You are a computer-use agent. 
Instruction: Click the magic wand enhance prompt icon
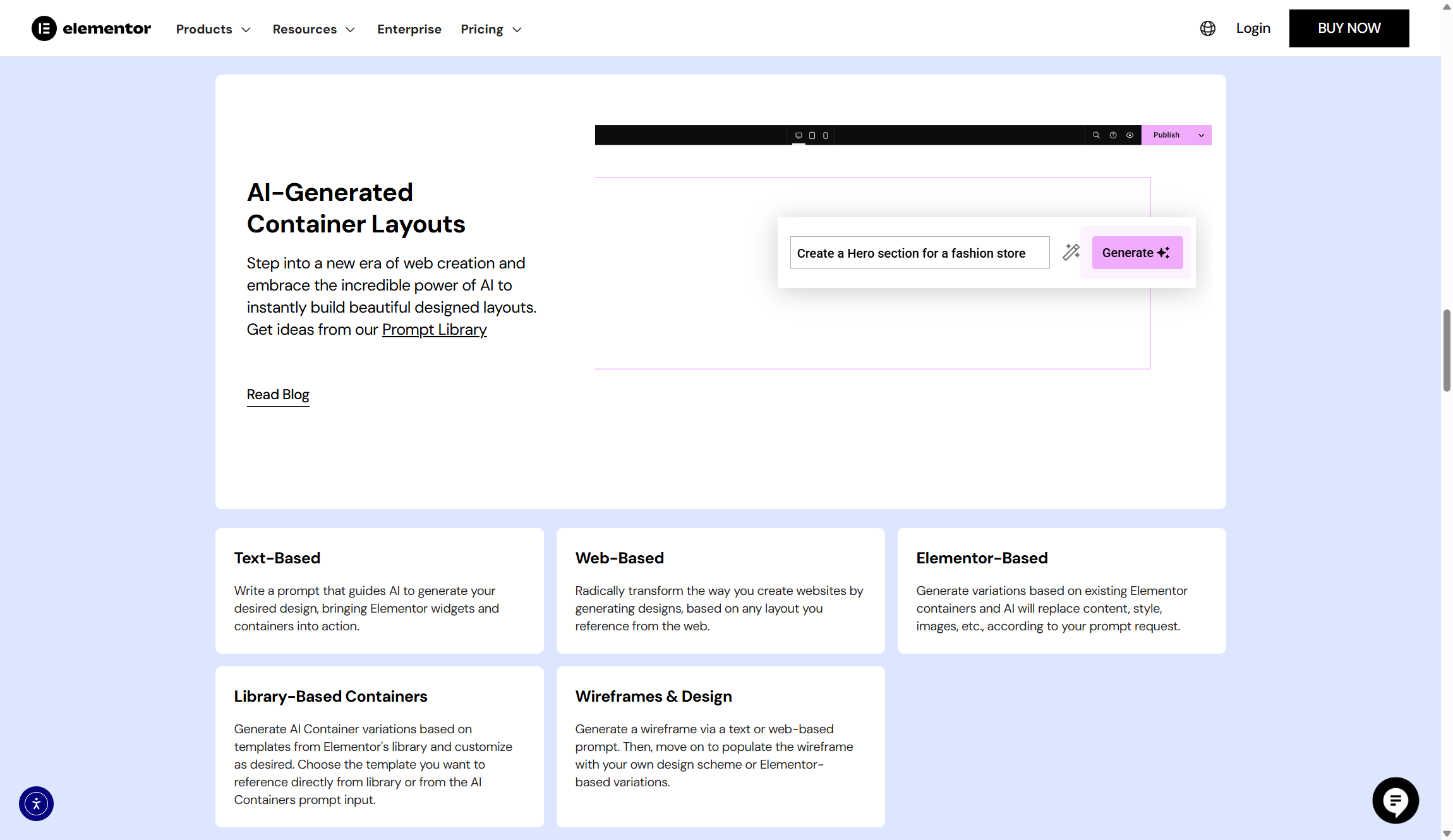point(1071,252)
